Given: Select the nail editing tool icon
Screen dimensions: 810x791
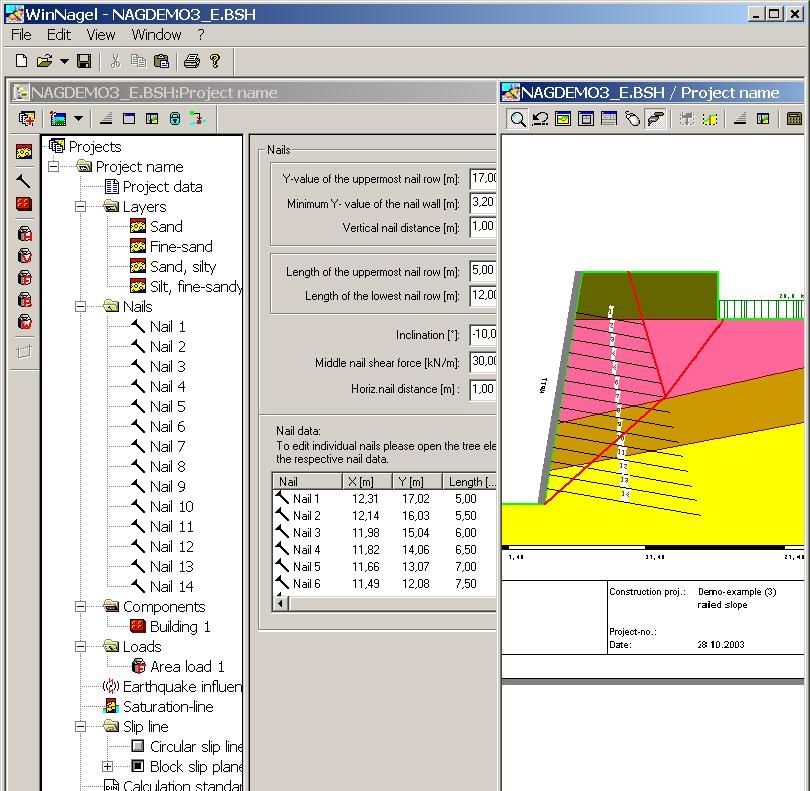Looking at the screenshot, I should pos(654,119).
